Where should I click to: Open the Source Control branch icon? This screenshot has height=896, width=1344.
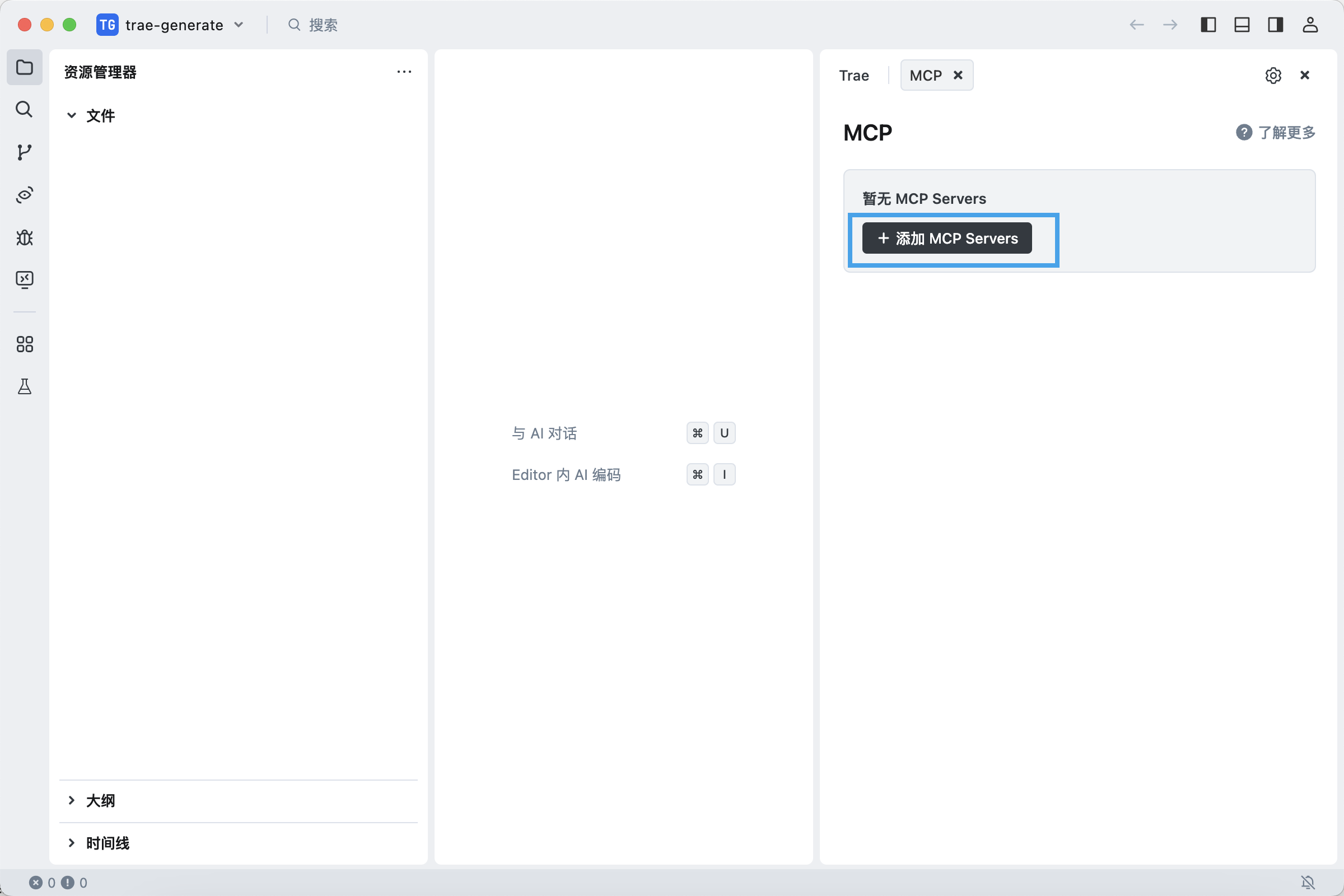click(x=24, y=152)
